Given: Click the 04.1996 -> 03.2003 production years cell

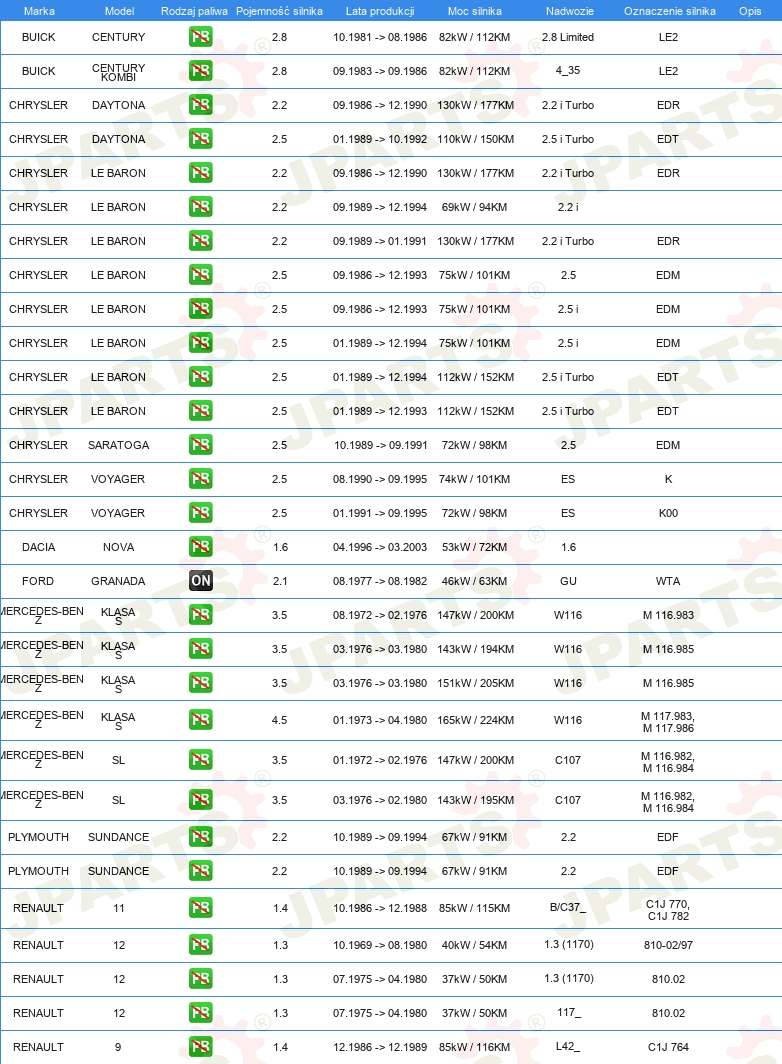Looking at the screenshot, I should click(379, 546).
